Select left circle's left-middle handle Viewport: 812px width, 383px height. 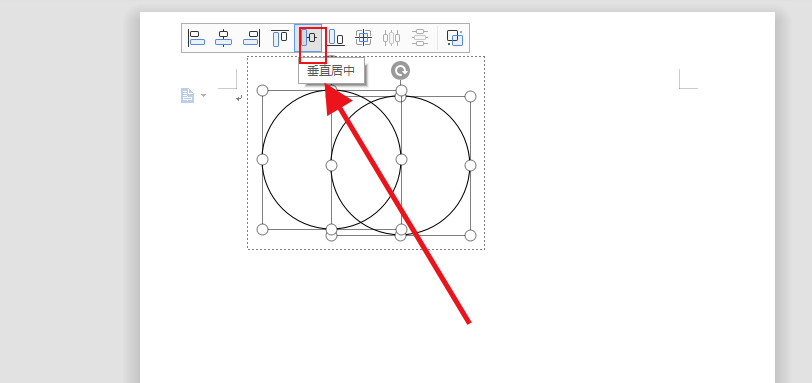pos(263,159)
